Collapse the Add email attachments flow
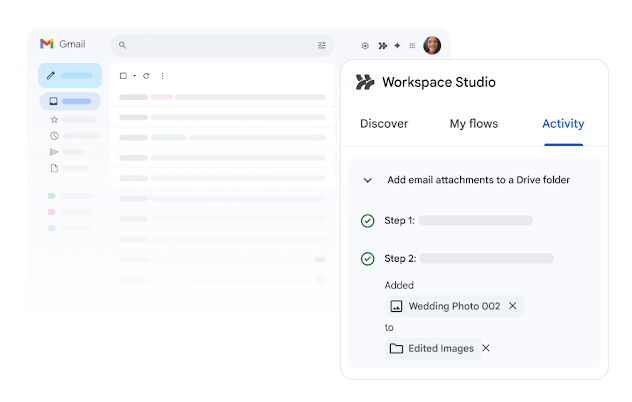632x402 pixels. coord(367,180)
